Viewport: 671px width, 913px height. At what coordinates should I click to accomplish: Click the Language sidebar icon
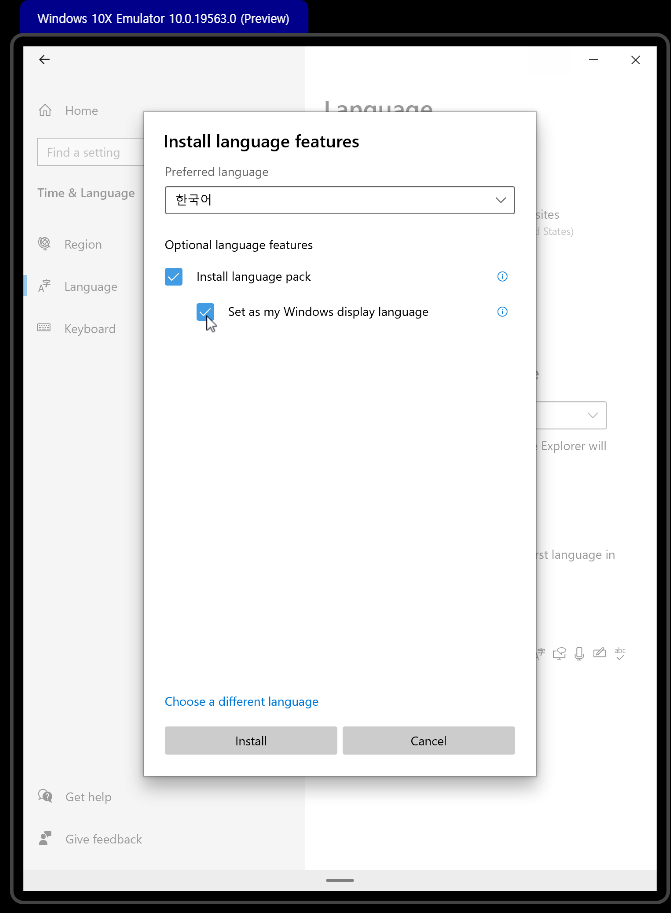44,286
